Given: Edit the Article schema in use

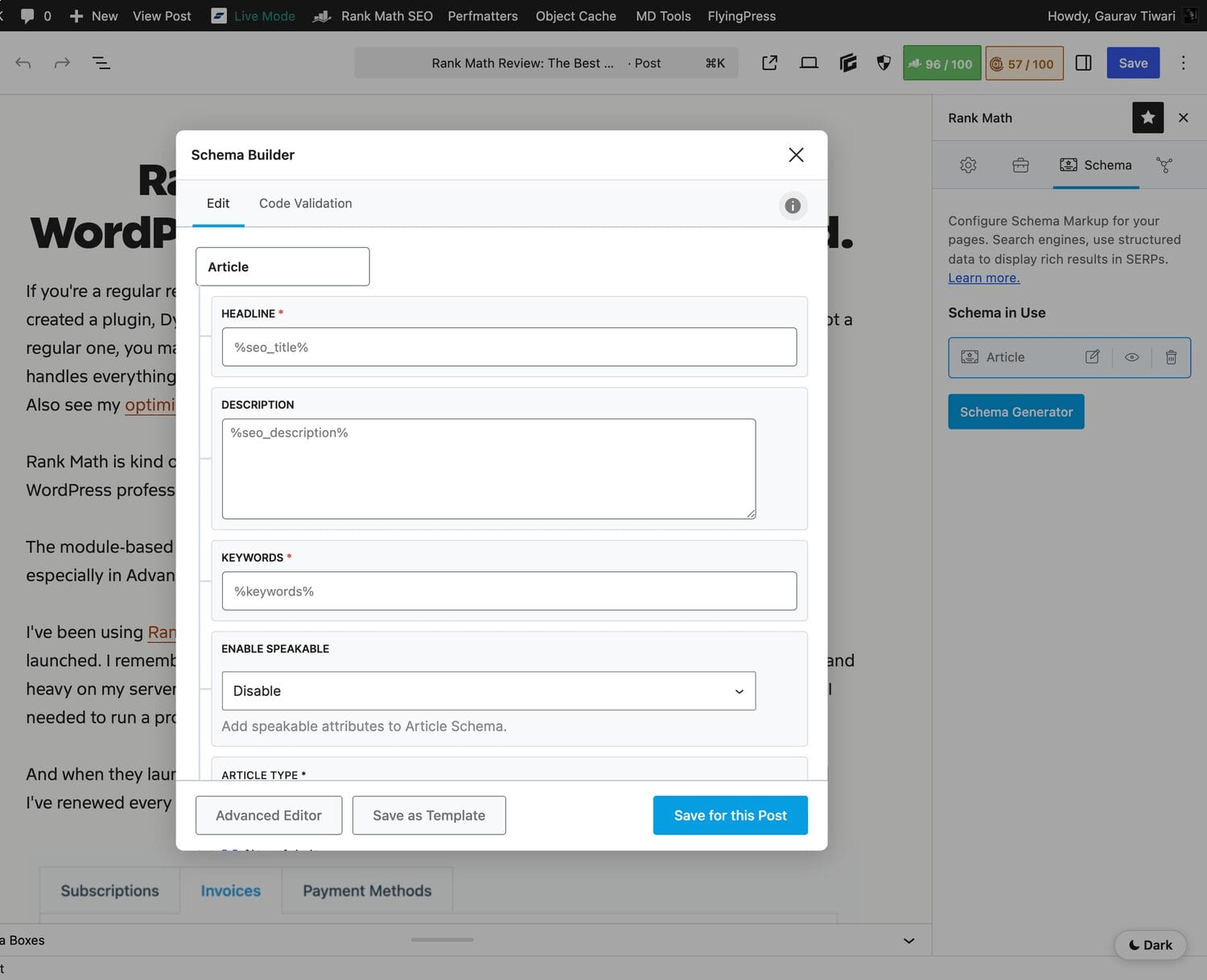Looking at the screenshot, I should click(x=1092, y=357).
